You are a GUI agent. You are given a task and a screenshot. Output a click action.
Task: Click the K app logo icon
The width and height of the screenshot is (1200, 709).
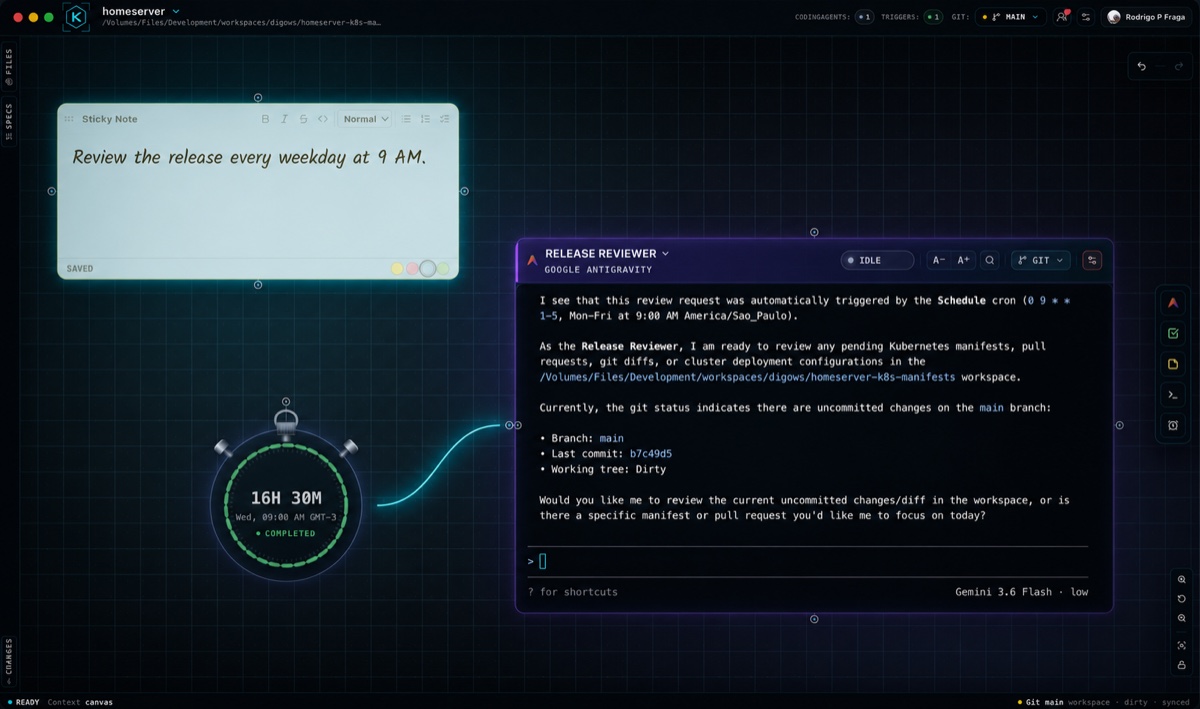tap(76, 17)
